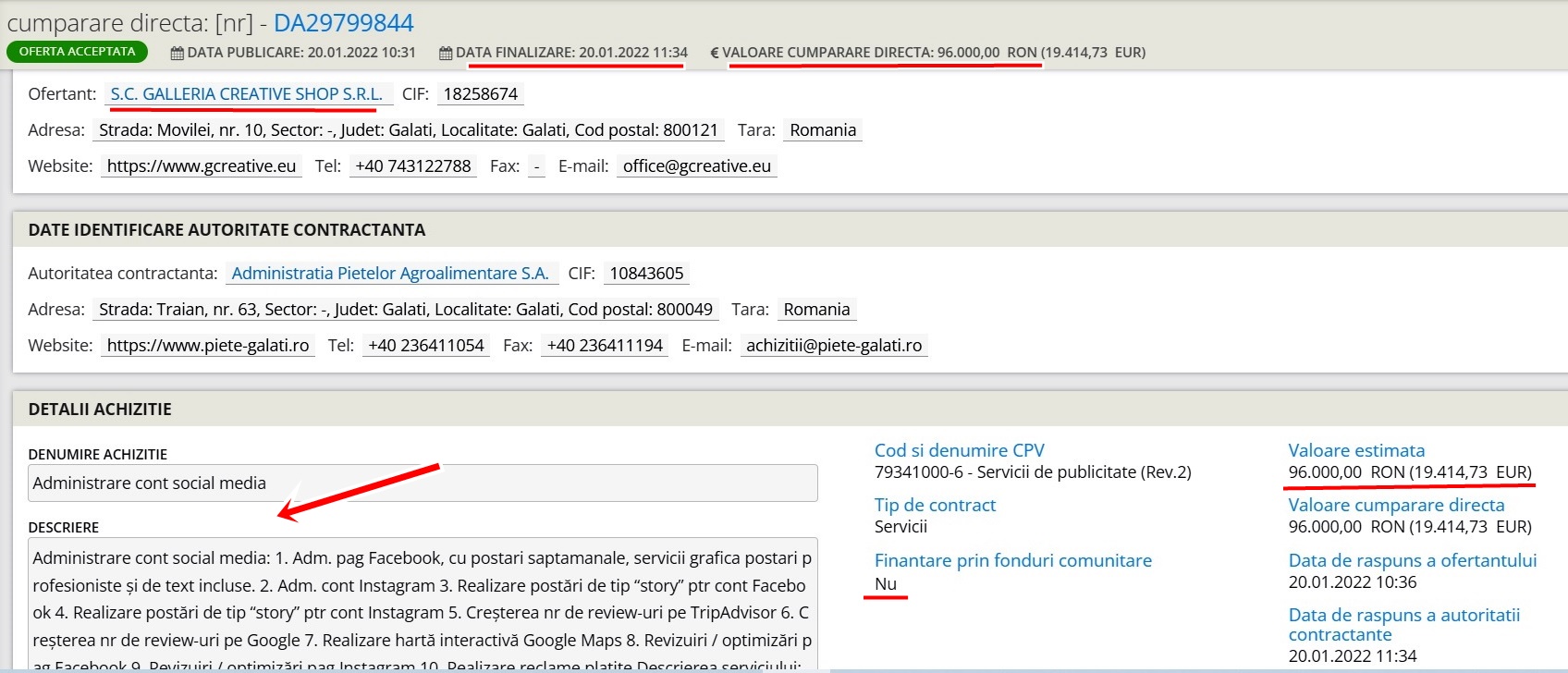Click inside the DESCRIERE text area
The width and height of the screenshot is (1568, 673).
pyautogui.click(x=422, y=601)
